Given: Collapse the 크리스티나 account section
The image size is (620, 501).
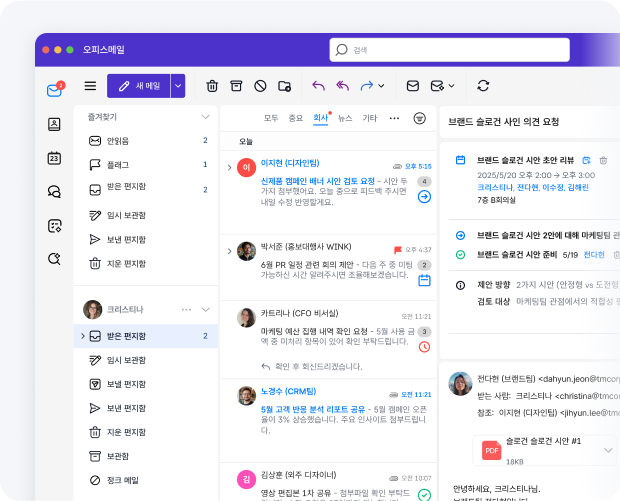Looking at the screenshot, I should [205, 310].
